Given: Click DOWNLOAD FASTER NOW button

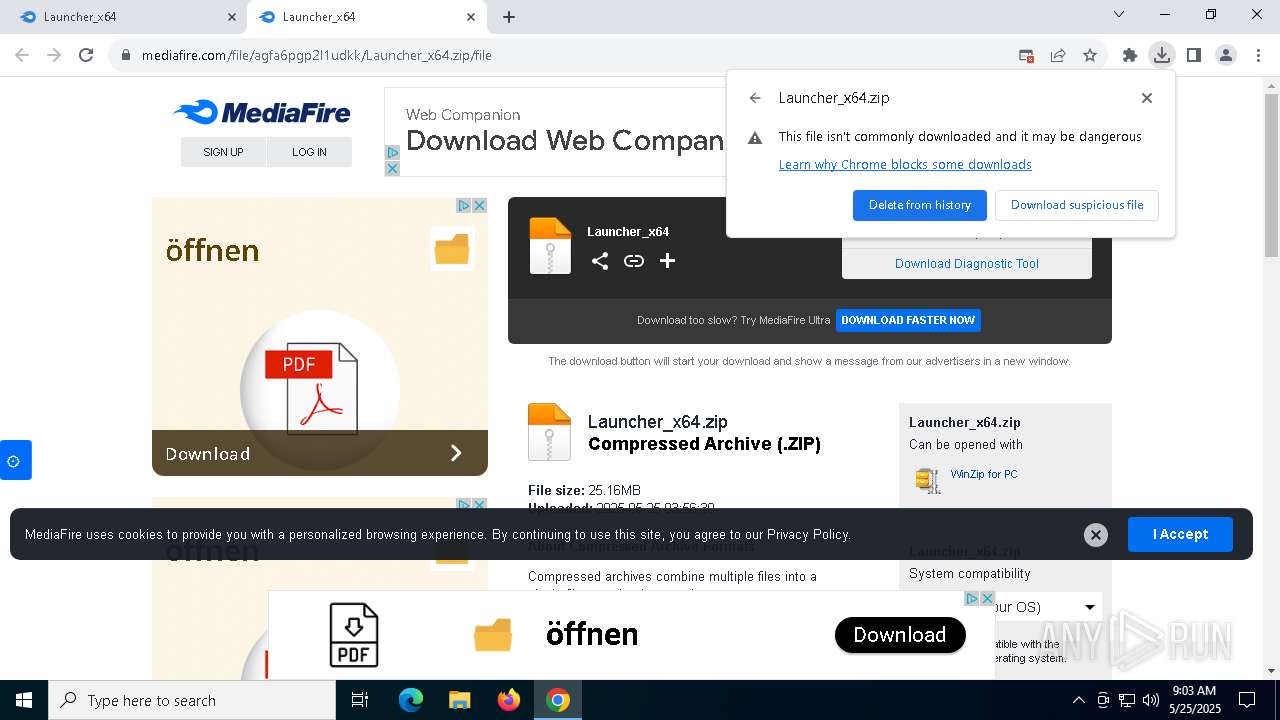Looking at the screenshot, I should tap(908, 320).
